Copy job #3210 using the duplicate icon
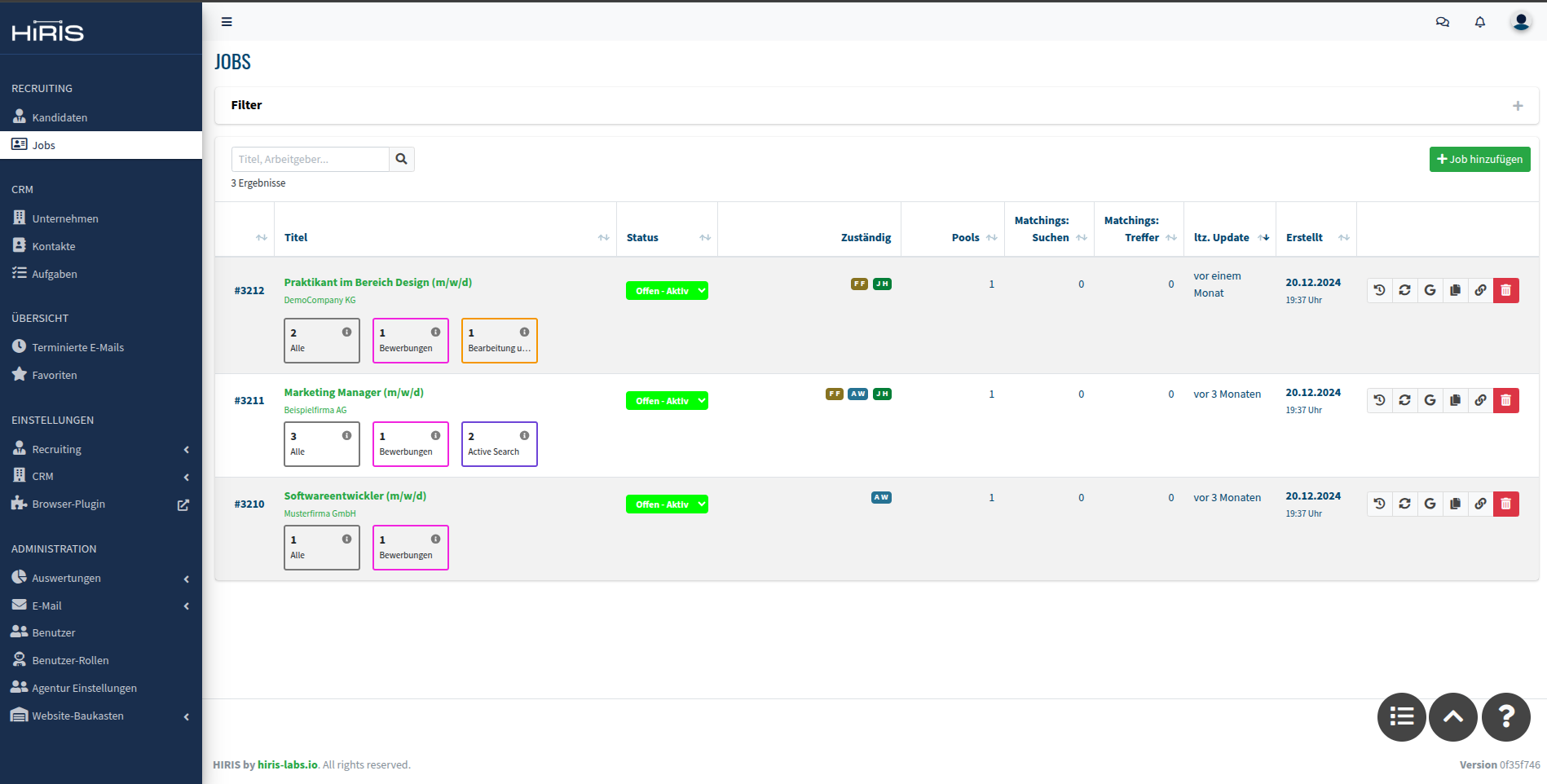This screenshot has height=784, width=1547. 1455,504
